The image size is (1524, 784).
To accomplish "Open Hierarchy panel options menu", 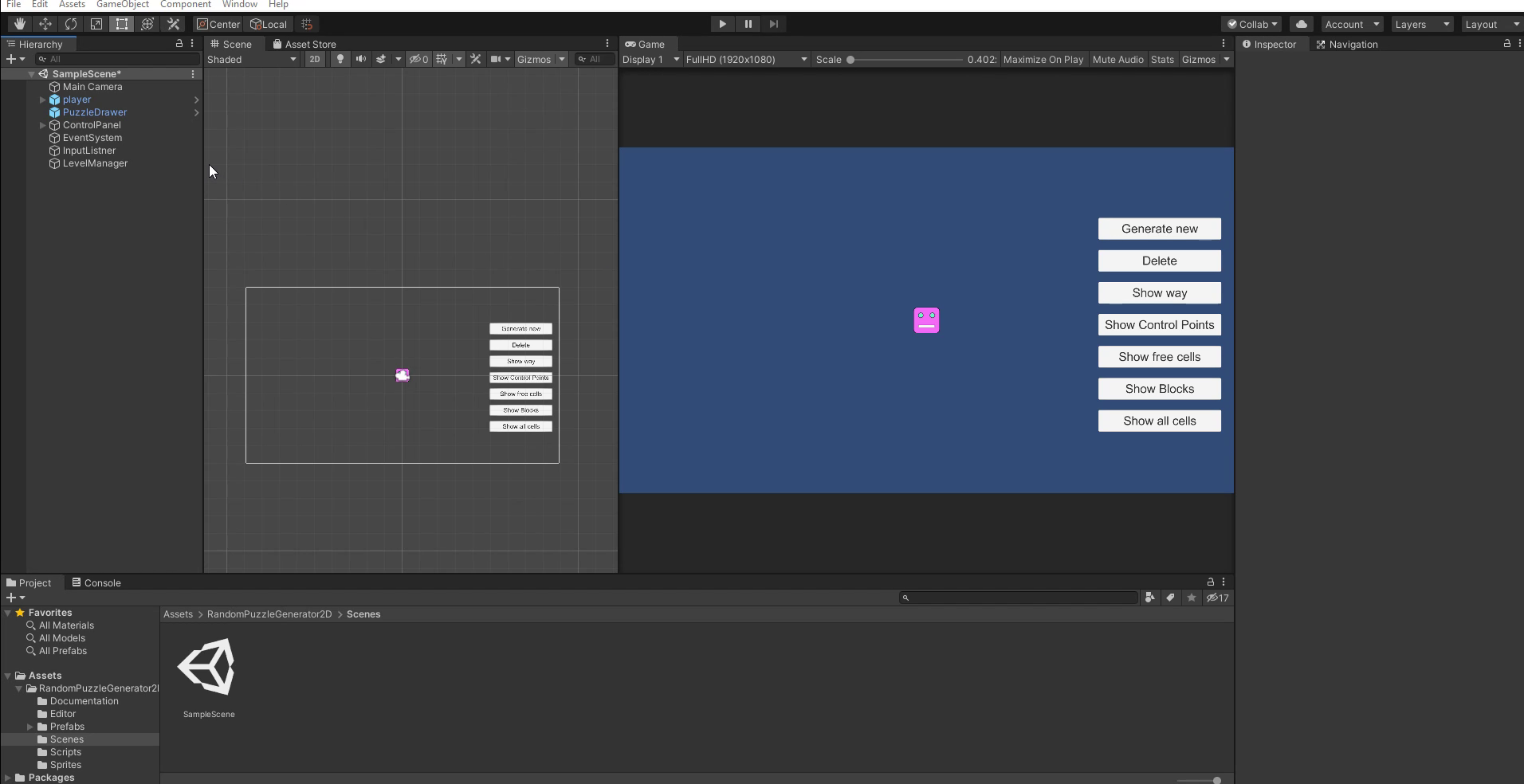I will click(192, 44).
